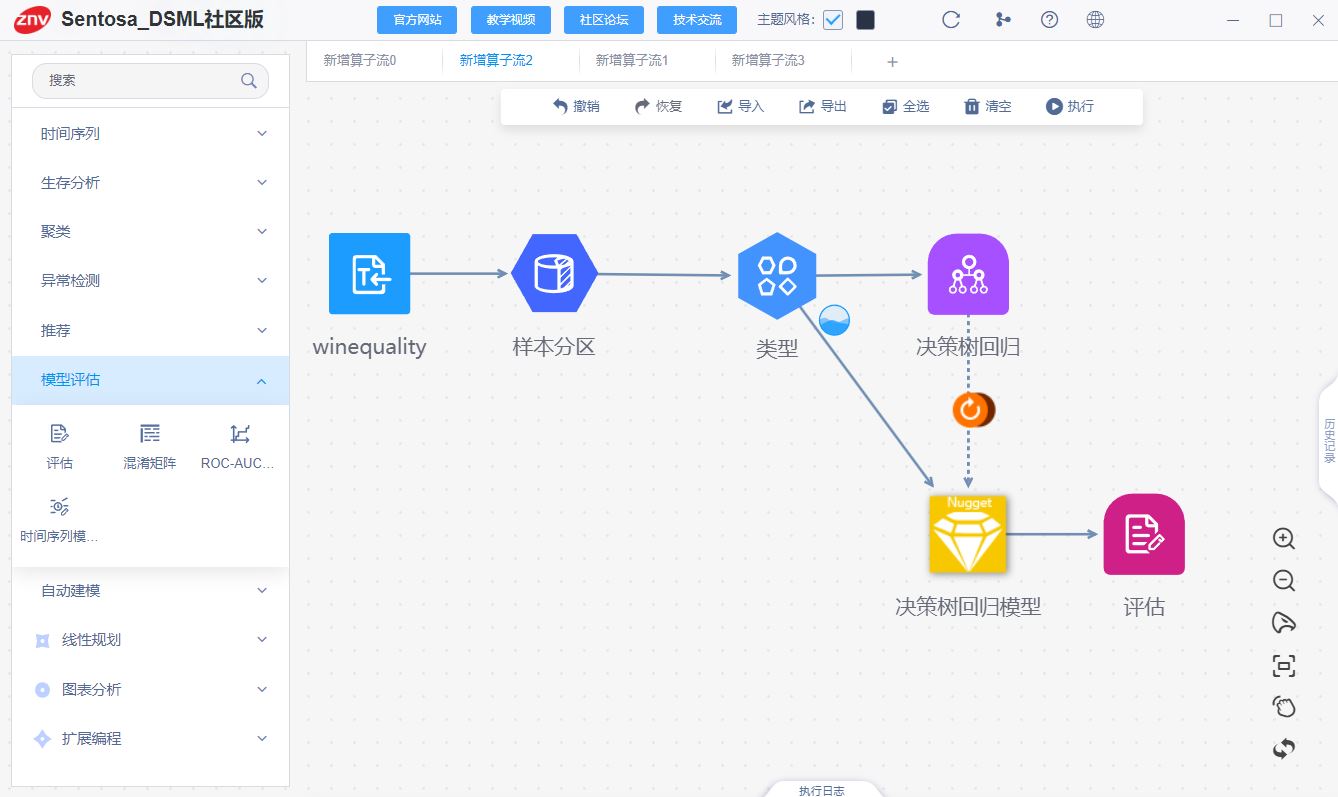The height and width of the screenshot is (797, 1338).
Task: Click 清空 clear in toolbar
Action: click(987, 106)
